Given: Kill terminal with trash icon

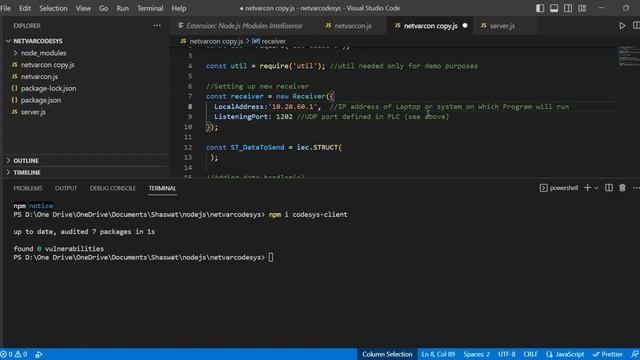Looking at the screenshot, I should tap(622, 188).
